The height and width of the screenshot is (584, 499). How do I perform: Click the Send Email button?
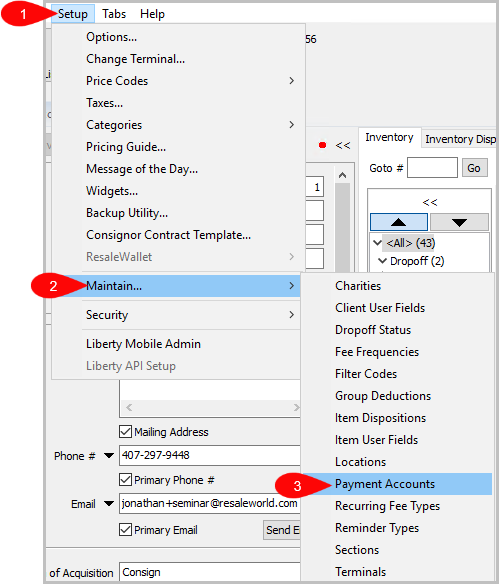coord(282,530)
